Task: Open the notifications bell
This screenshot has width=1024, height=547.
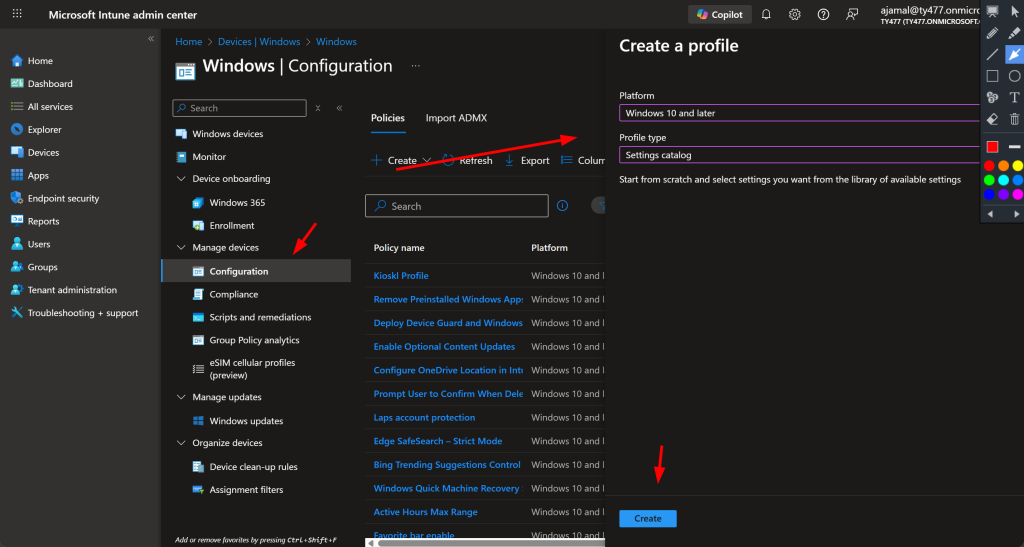Action: [x=766, y=15]
